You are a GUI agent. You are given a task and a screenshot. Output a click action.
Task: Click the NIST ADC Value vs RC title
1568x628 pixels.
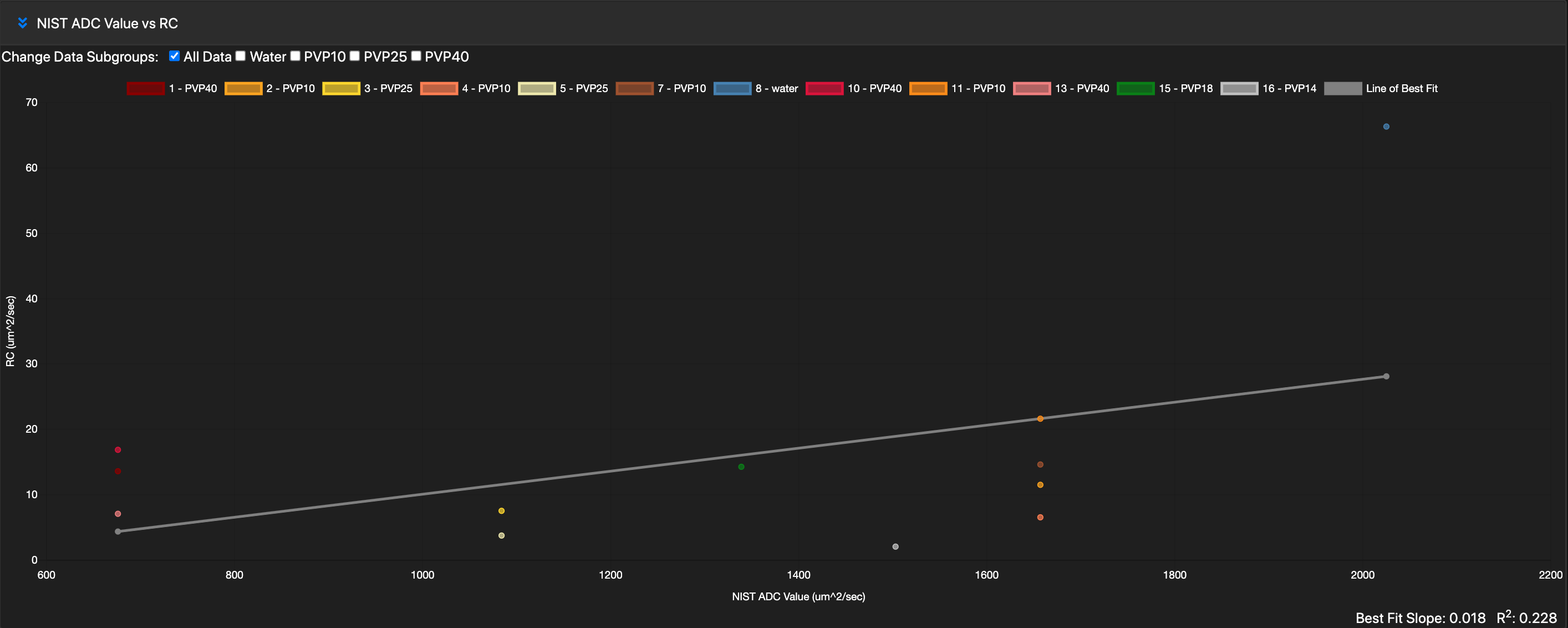[107, 23]
